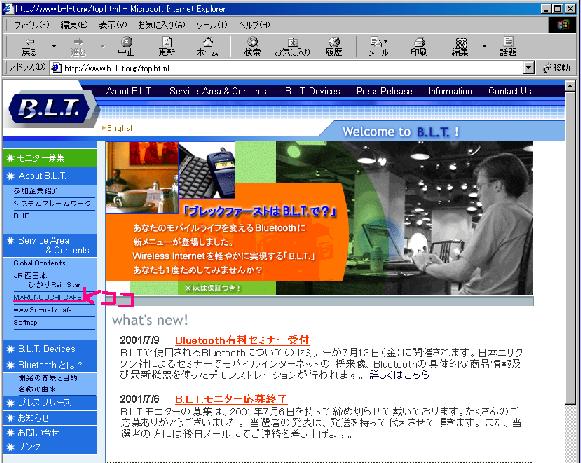Expand the Forward button history dropdown arrow
This screenshot has width=581, height=463.
pos(103,46)
